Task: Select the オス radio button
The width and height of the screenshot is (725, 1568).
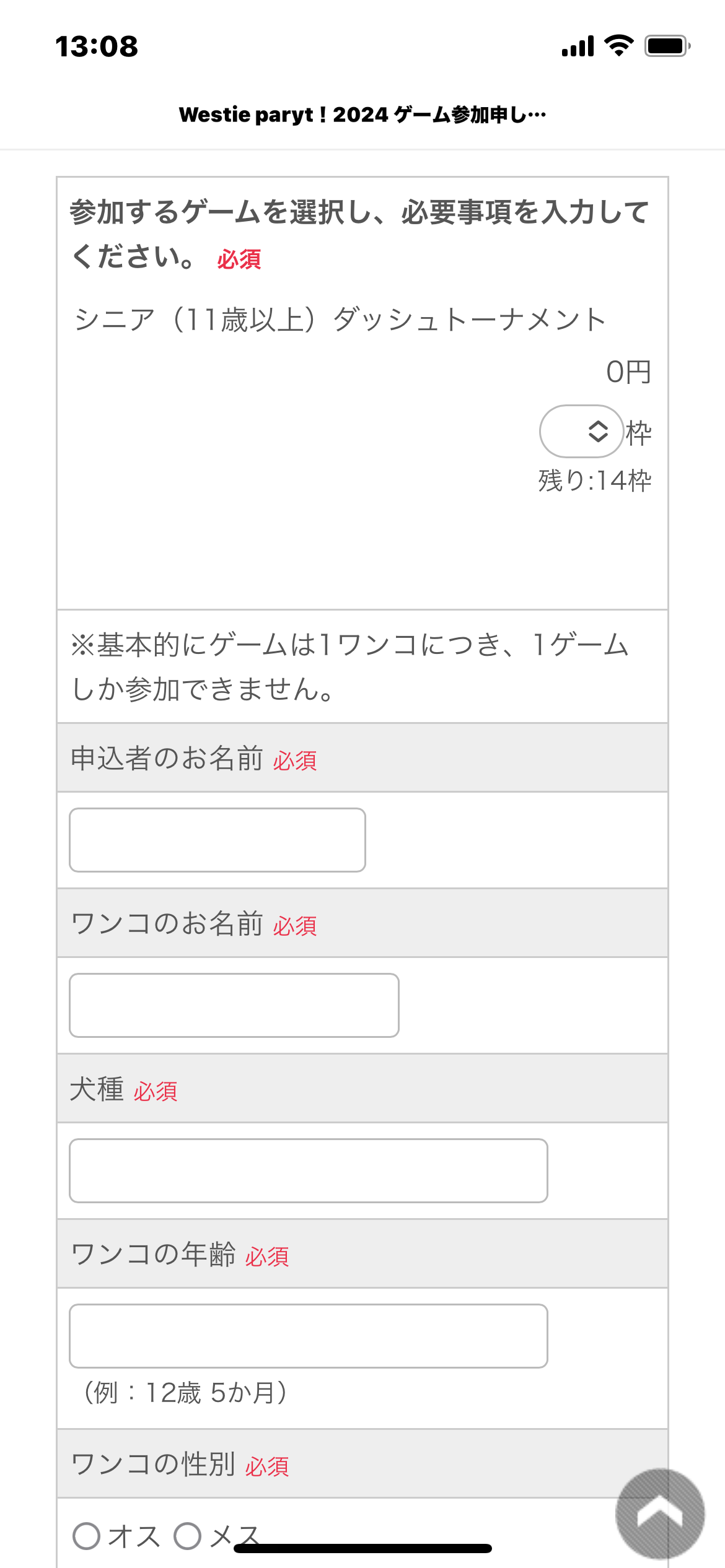Action: click(x=87, y=1536)
